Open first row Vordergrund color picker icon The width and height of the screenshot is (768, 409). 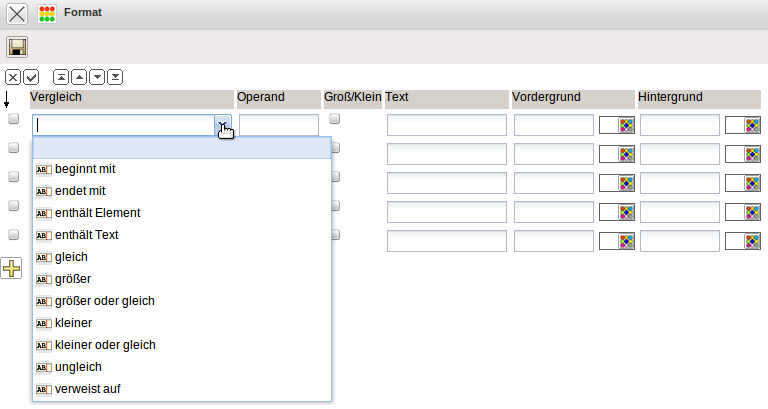tap(627, 125)
